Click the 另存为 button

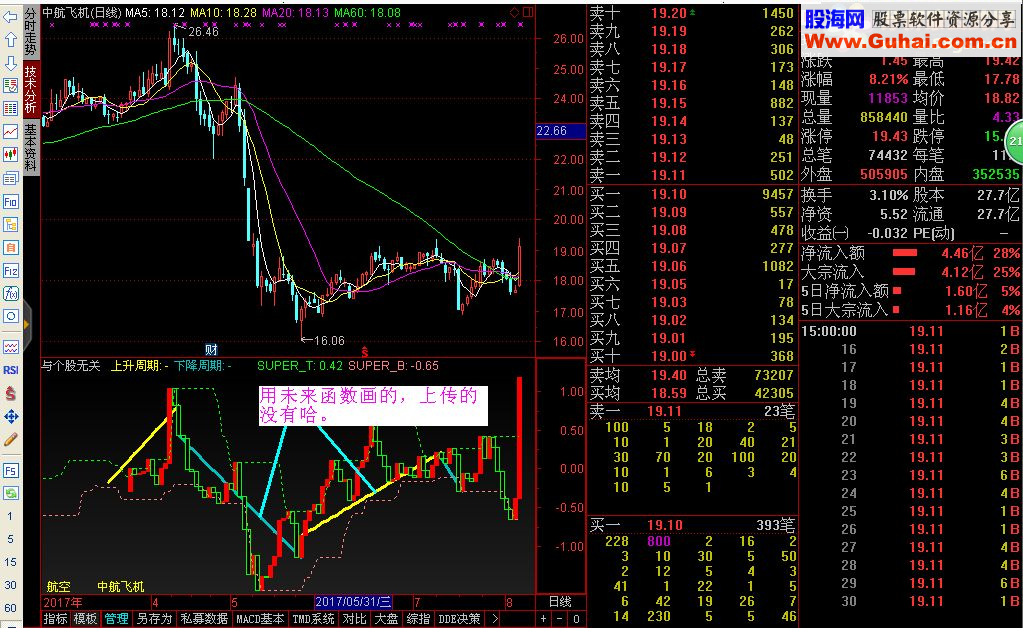(154, 619)
